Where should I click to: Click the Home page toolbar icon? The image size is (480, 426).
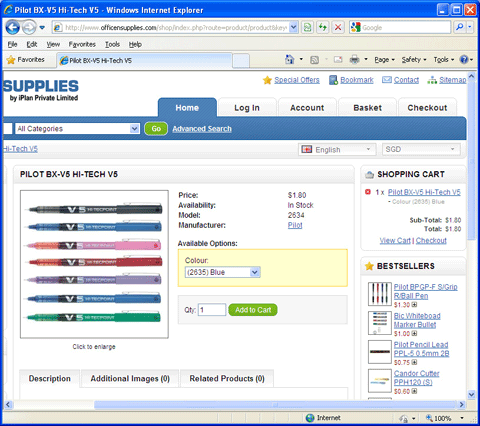(x=290, y=60)
